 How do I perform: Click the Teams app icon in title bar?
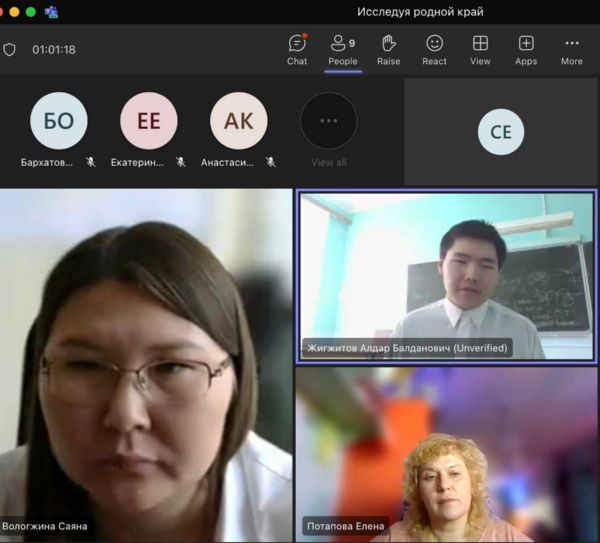click(x=51, y=12)
